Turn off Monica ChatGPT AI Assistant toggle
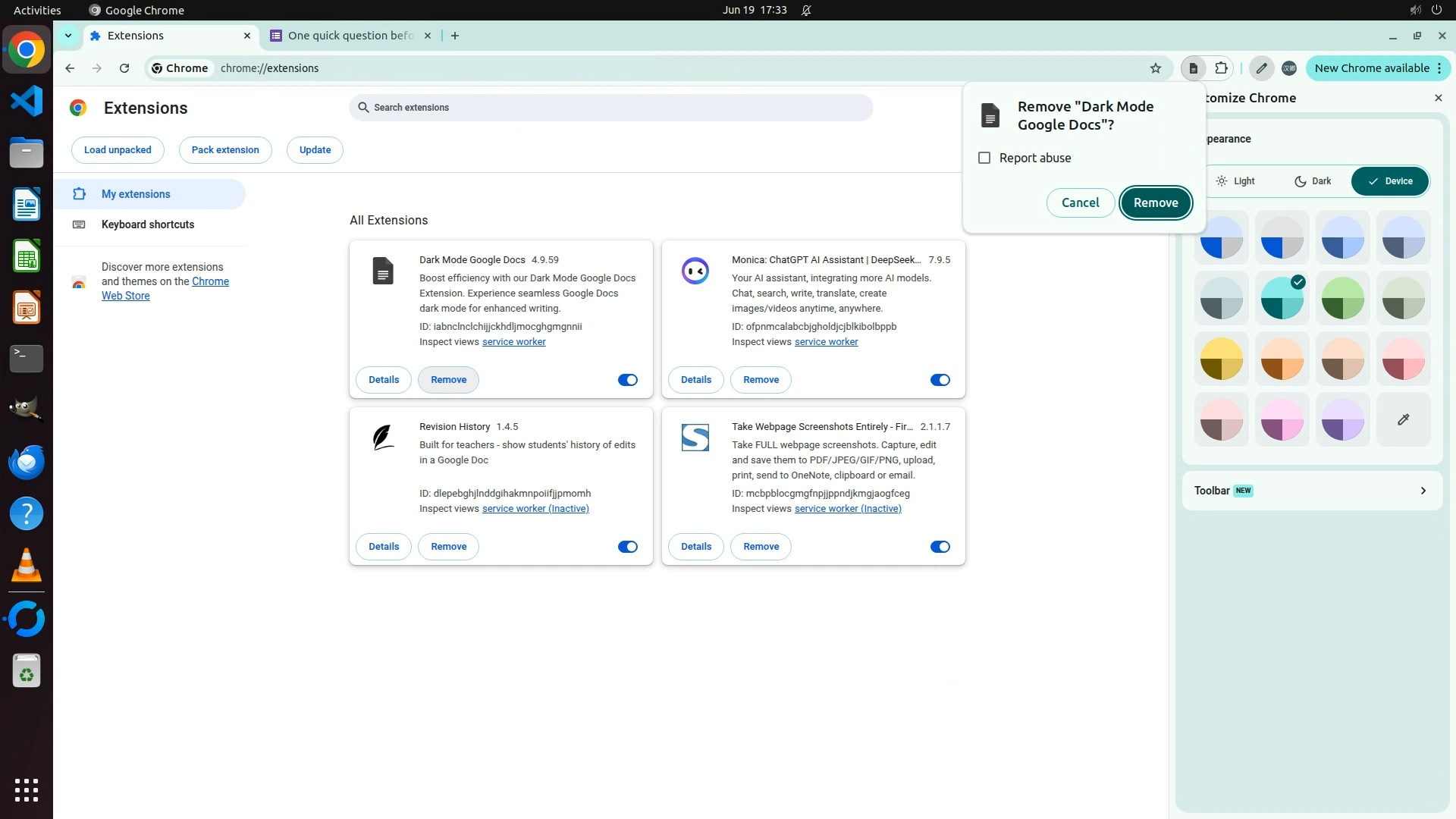This screenshot has height=819, width=1456. pyautogui.click(x=940, y=380)
